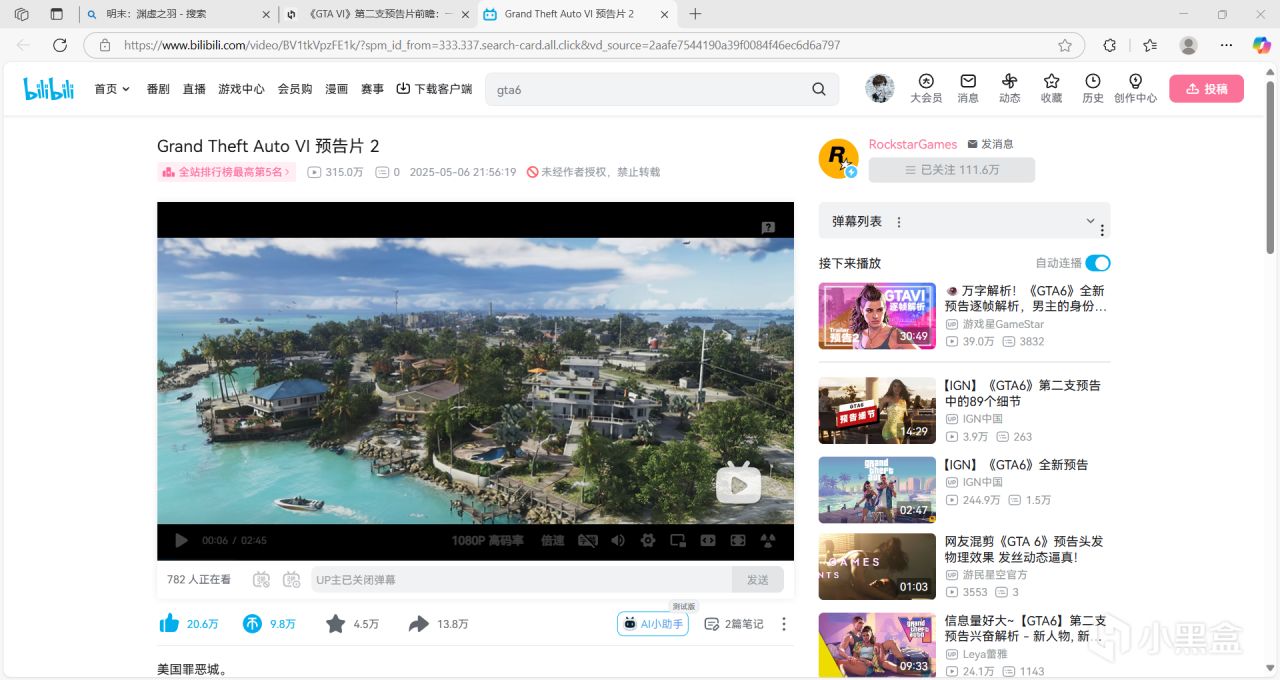Toggle 自动连播 autoplay switch
The image size is (1280, 680).
click(1098, 263)
